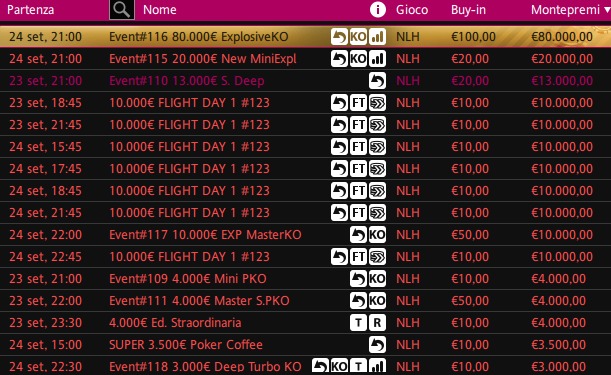This screenshot has height=375, width=611.
Task: Click KO icon on Event#116 ExplosiveKO row
Action: point(358,37)
